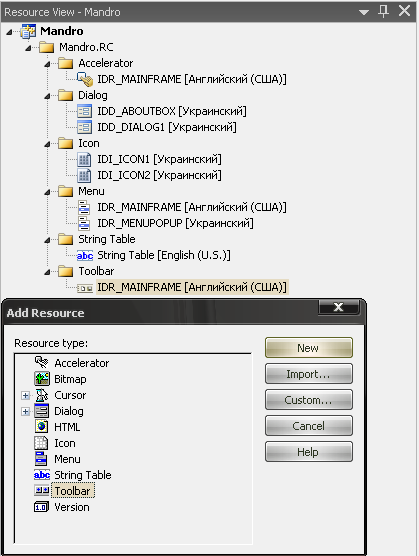Screen dimensions: 419x556
Task: Select Bitmap resource type
Action: (x=70, y=379)
